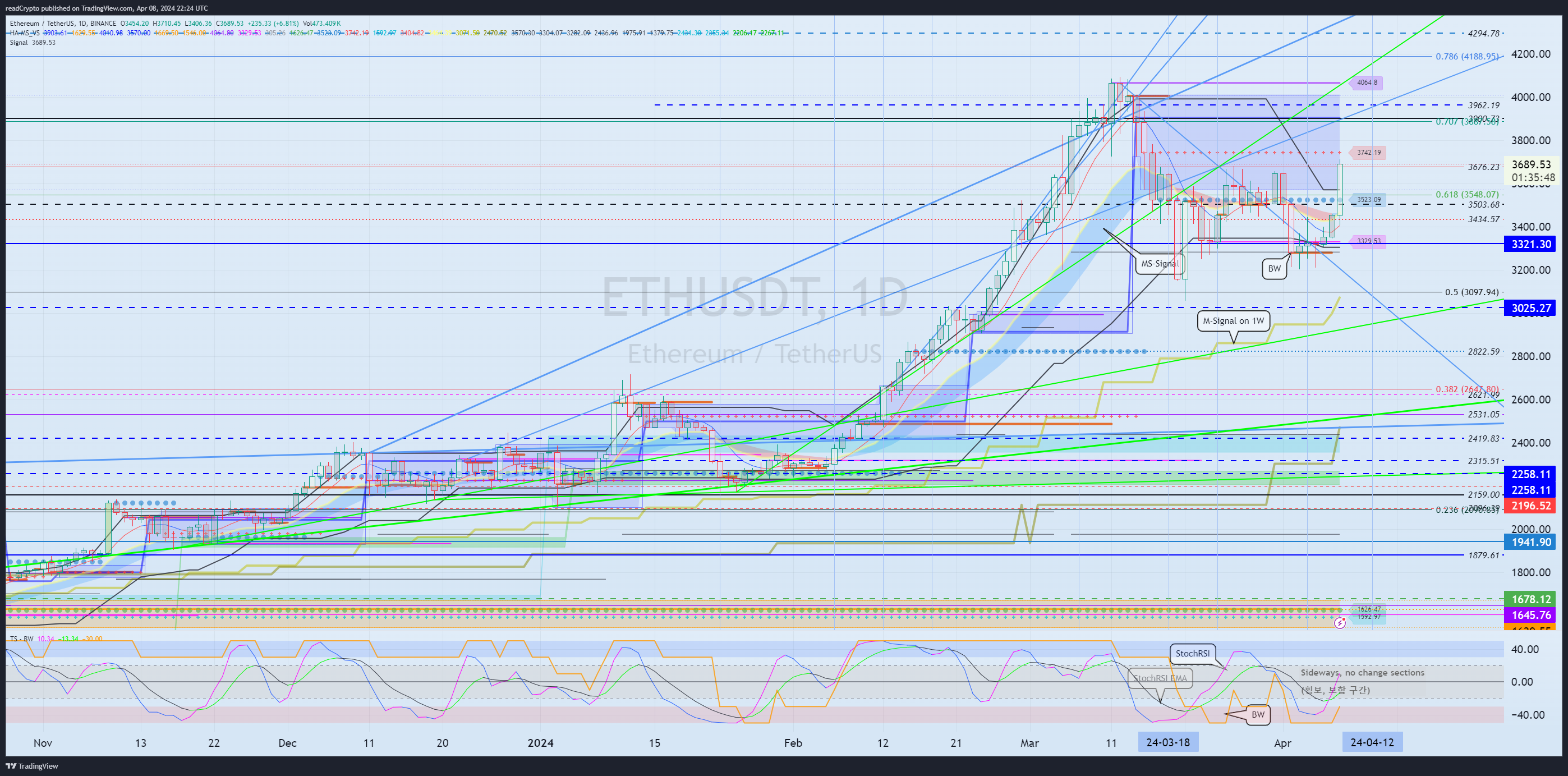This screenshot has width=1568, height=776.
Task: Click the -40.00 indicator axis tick
Action: (1527, 714)
